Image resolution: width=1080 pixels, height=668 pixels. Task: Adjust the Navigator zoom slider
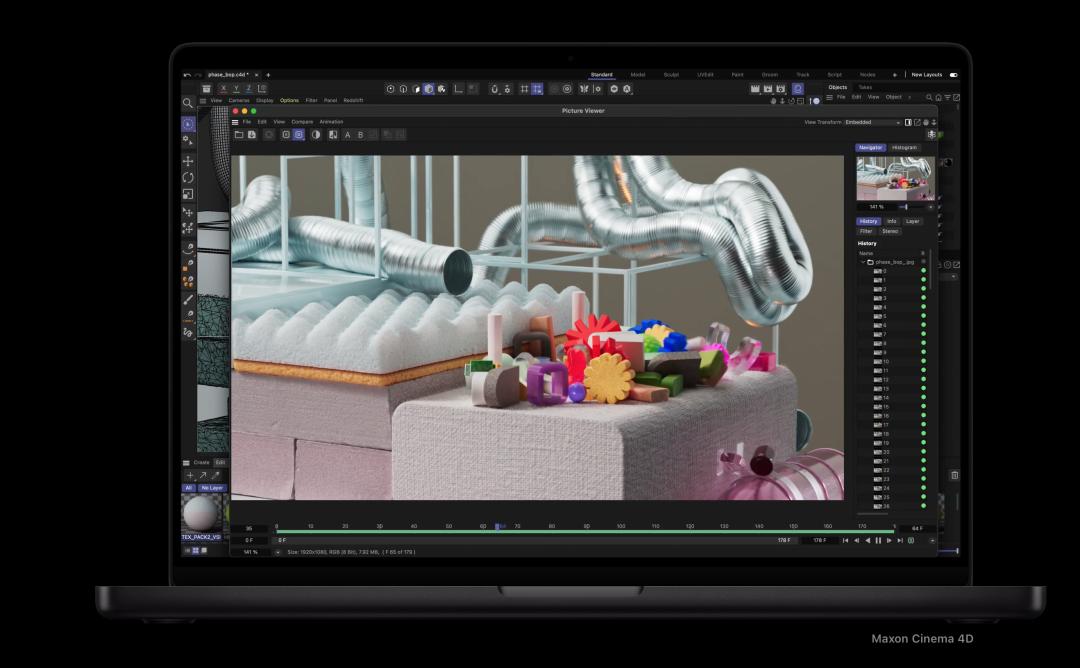tap(905, 207)
